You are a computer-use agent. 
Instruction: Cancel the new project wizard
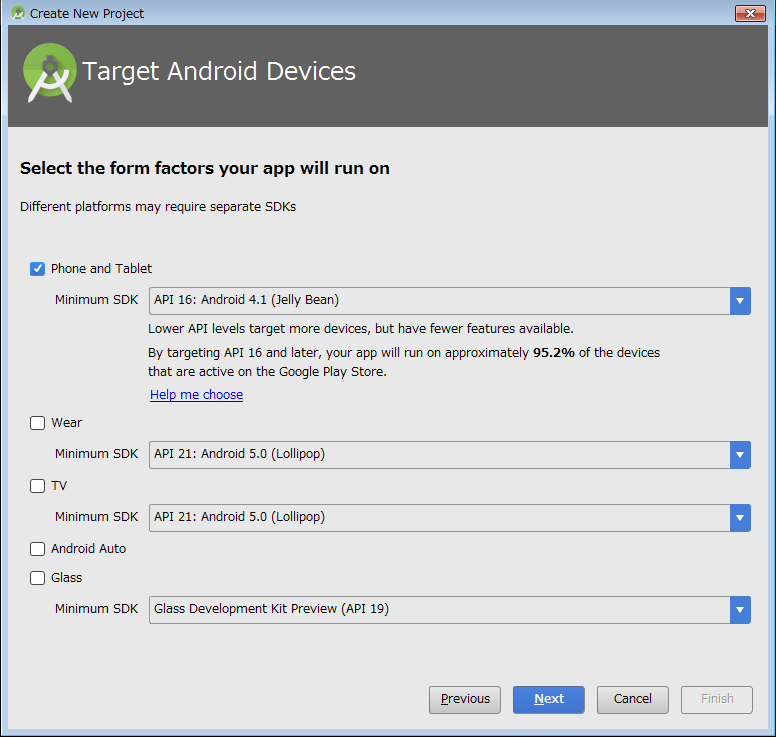pyautogui.click(x=632, y=699)
